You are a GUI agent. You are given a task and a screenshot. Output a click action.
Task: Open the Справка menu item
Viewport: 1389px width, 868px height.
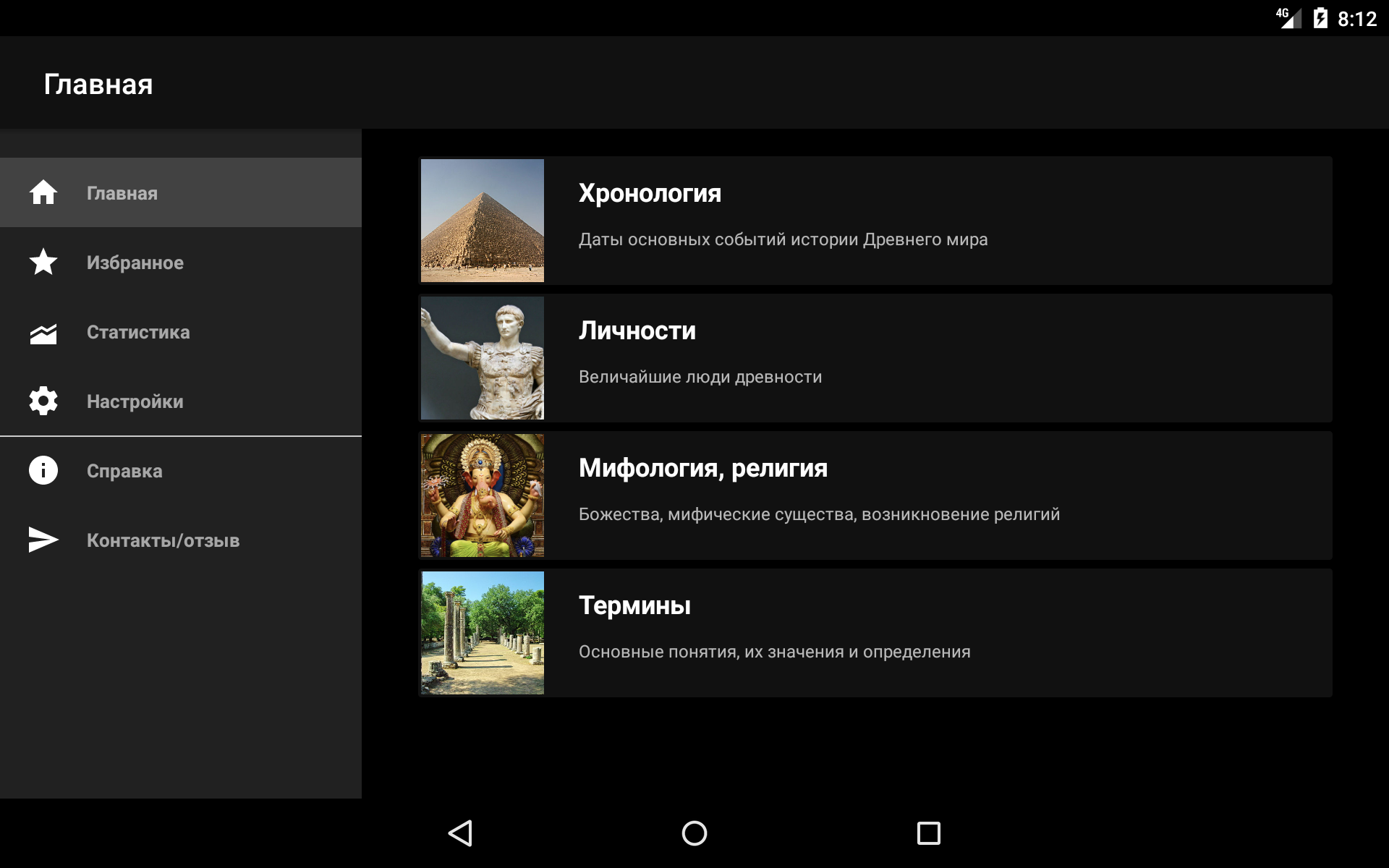pyautogui.click(x=181, y=470)
